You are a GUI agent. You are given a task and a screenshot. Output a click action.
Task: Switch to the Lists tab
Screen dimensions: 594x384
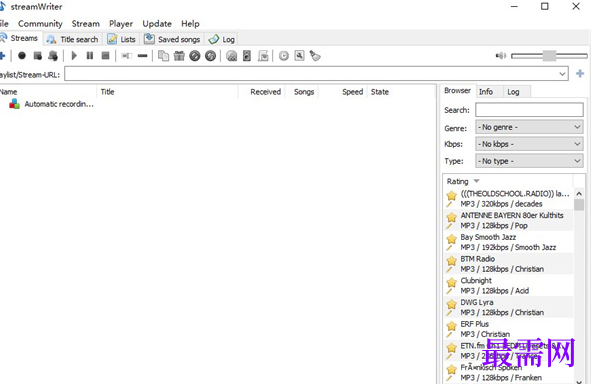click(x=122, y=39)
